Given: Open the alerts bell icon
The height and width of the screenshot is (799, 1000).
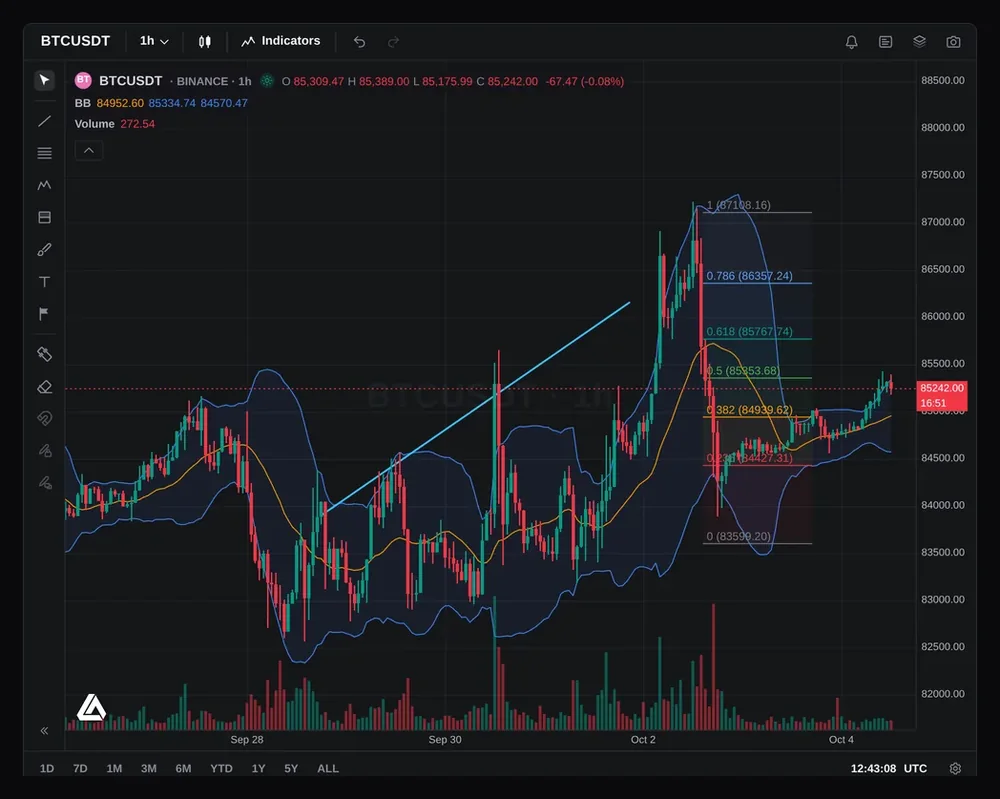Looking at the screenshot, I should (851, 41).
